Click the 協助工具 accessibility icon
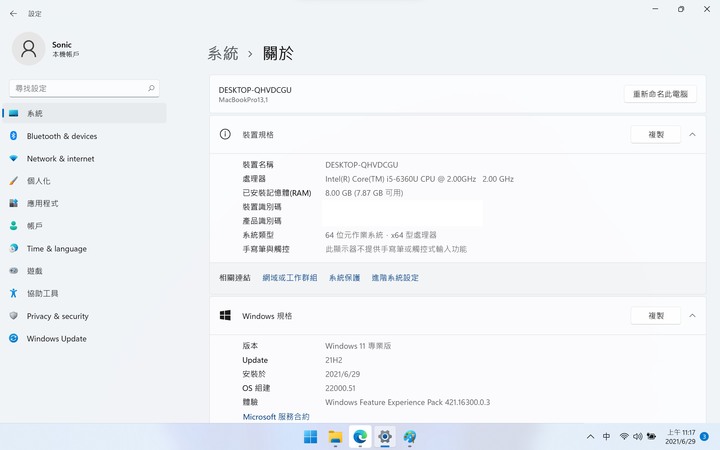The height and width of the screenshot is (450, 720). 14,293
